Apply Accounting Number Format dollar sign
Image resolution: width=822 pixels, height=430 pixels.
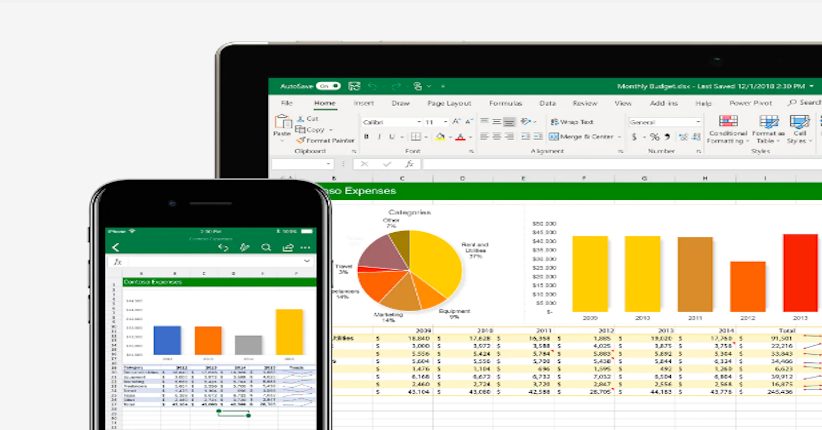coord(634,137)
